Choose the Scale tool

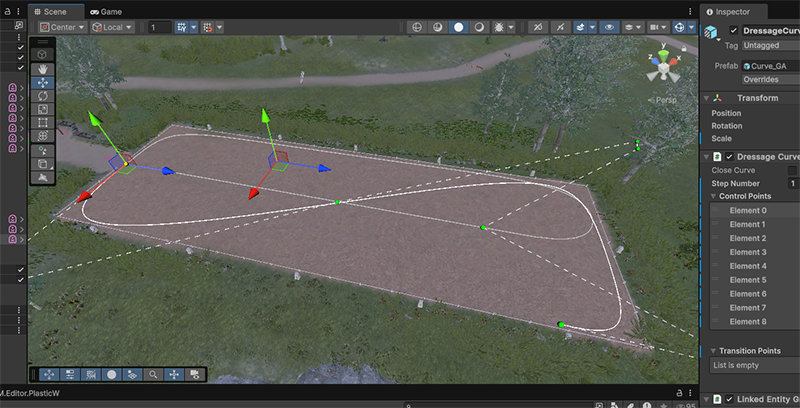click(42, 109)
